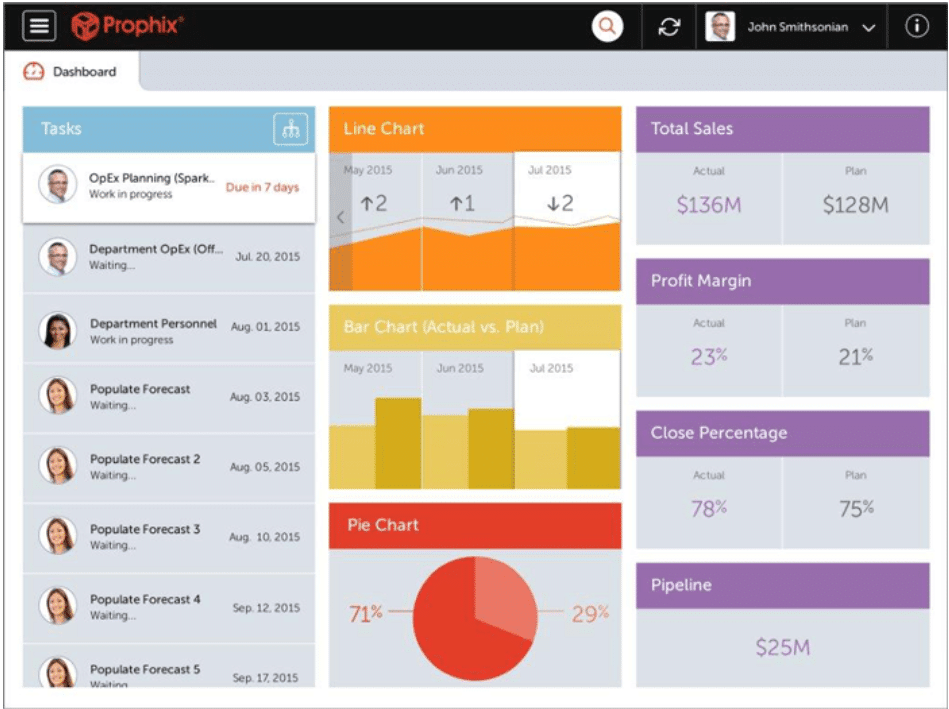The image size is (949, 709).
Task: Click the Tasks panel header
Action: click(169, 129)
